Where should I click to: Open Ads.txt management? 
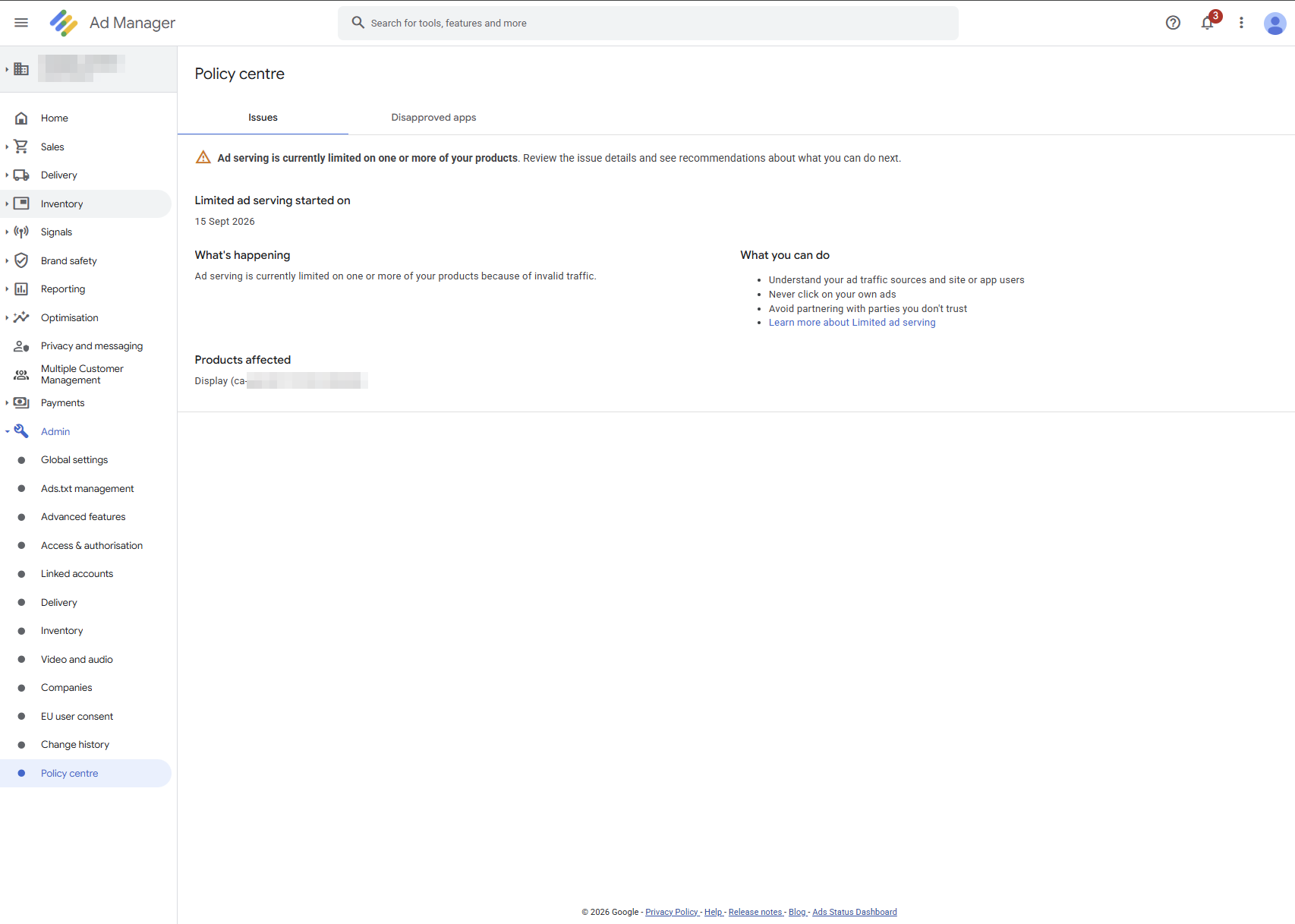[86, 489]
